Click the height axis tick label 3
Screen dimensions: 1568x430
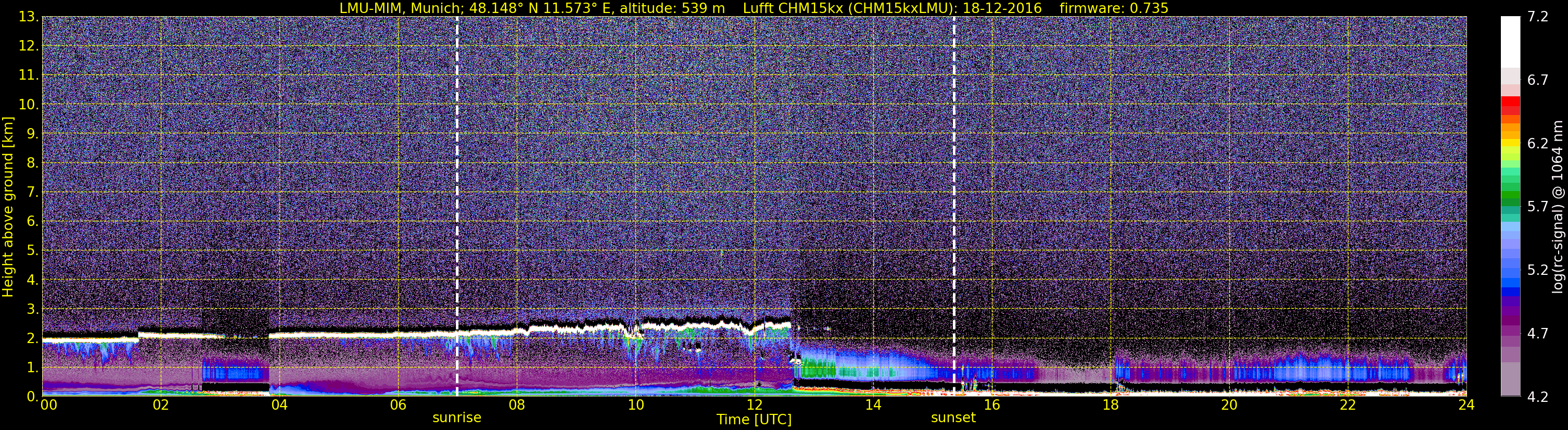coord(33,309)
